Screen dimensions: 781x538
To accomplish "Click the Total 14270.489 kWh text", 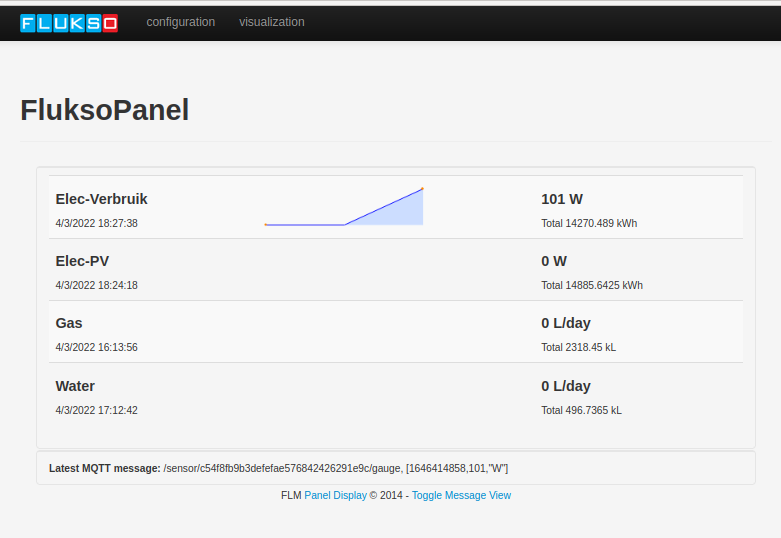I will [x=589, y=223].
